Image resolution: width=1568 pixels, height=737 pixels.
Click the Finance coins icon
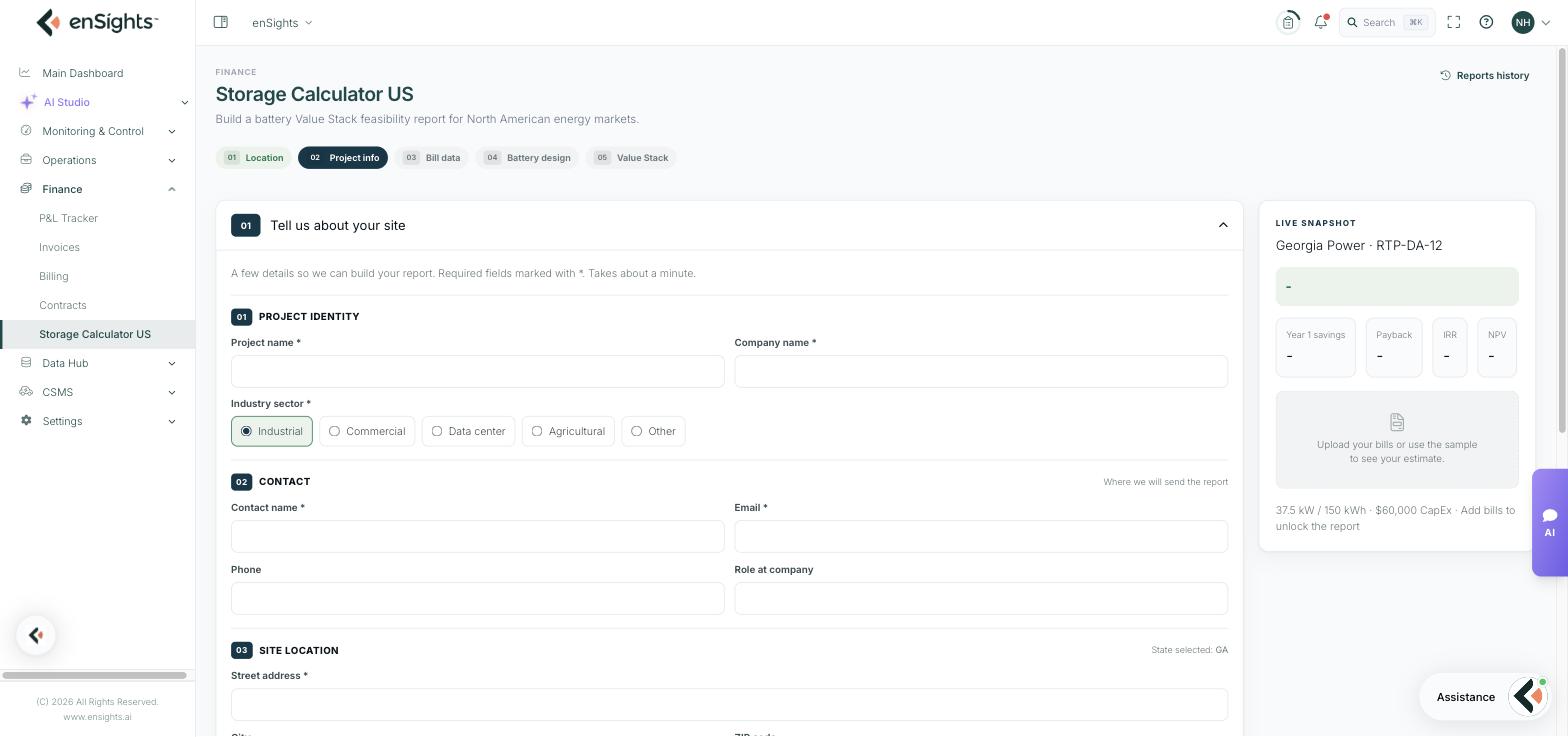pyautogui.click(x=25, y=189)
